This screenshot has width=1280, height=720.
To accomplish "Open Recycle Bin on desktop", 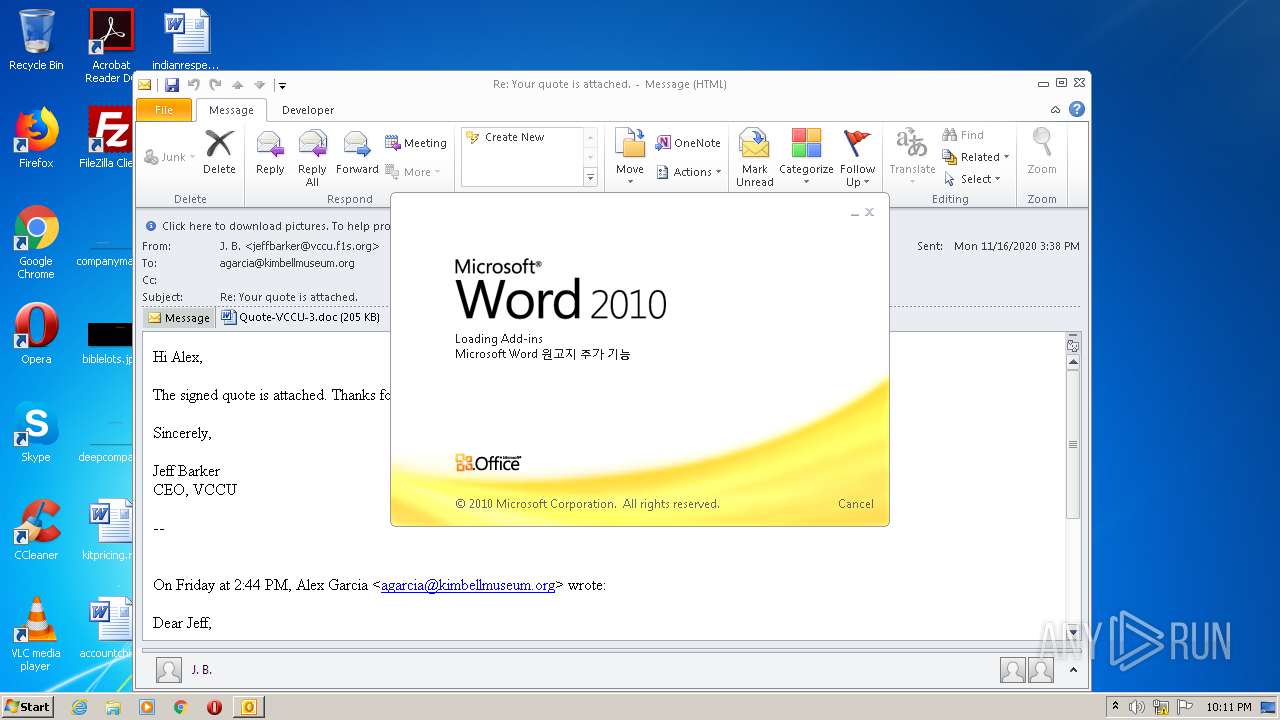I will (x=36, y=40).
